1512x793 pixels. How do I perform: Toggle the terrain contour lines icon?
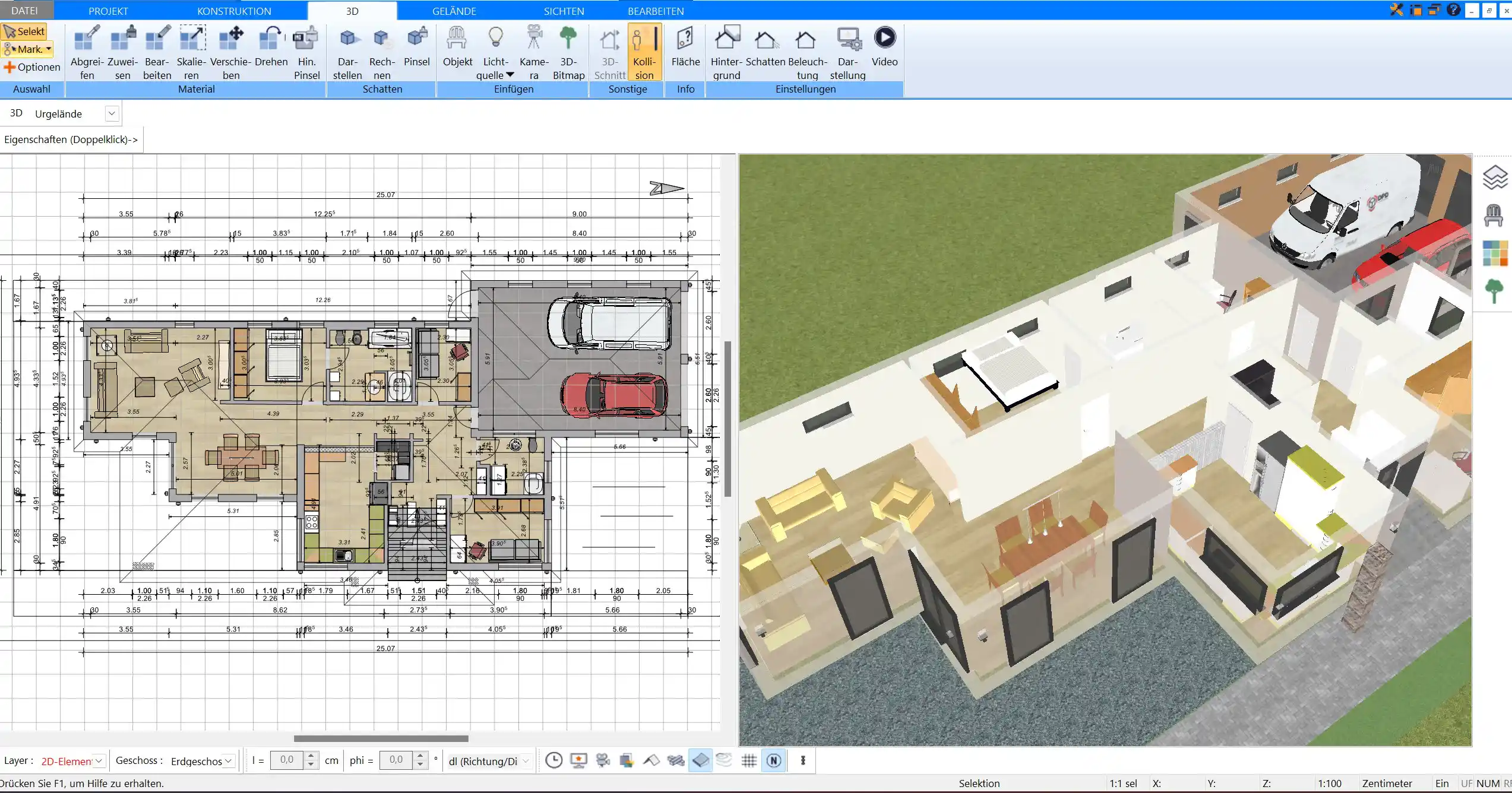(x=724, y=760)
